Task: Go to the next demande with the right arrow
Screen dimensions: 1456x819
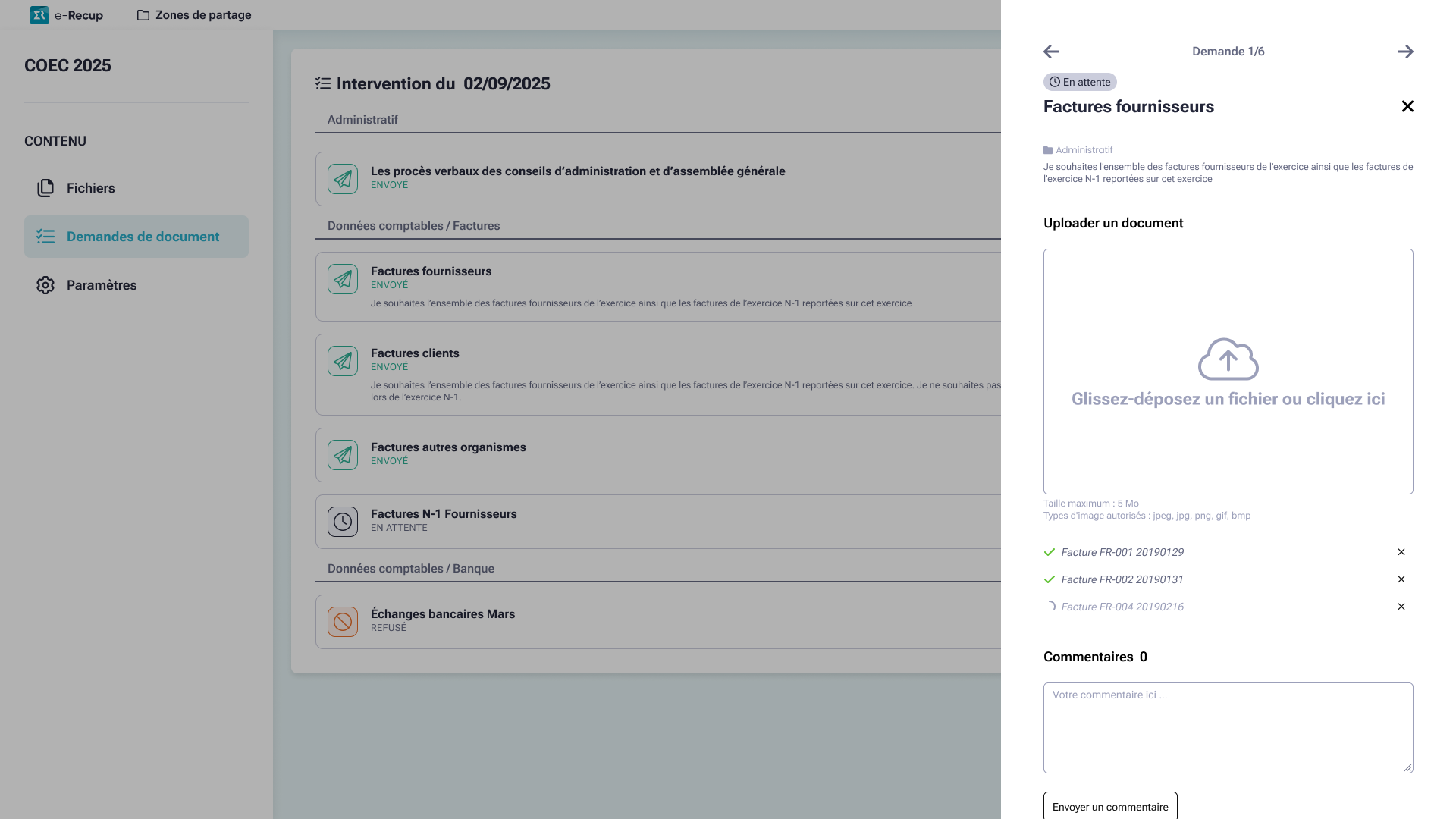Action: coord(1405,52)
